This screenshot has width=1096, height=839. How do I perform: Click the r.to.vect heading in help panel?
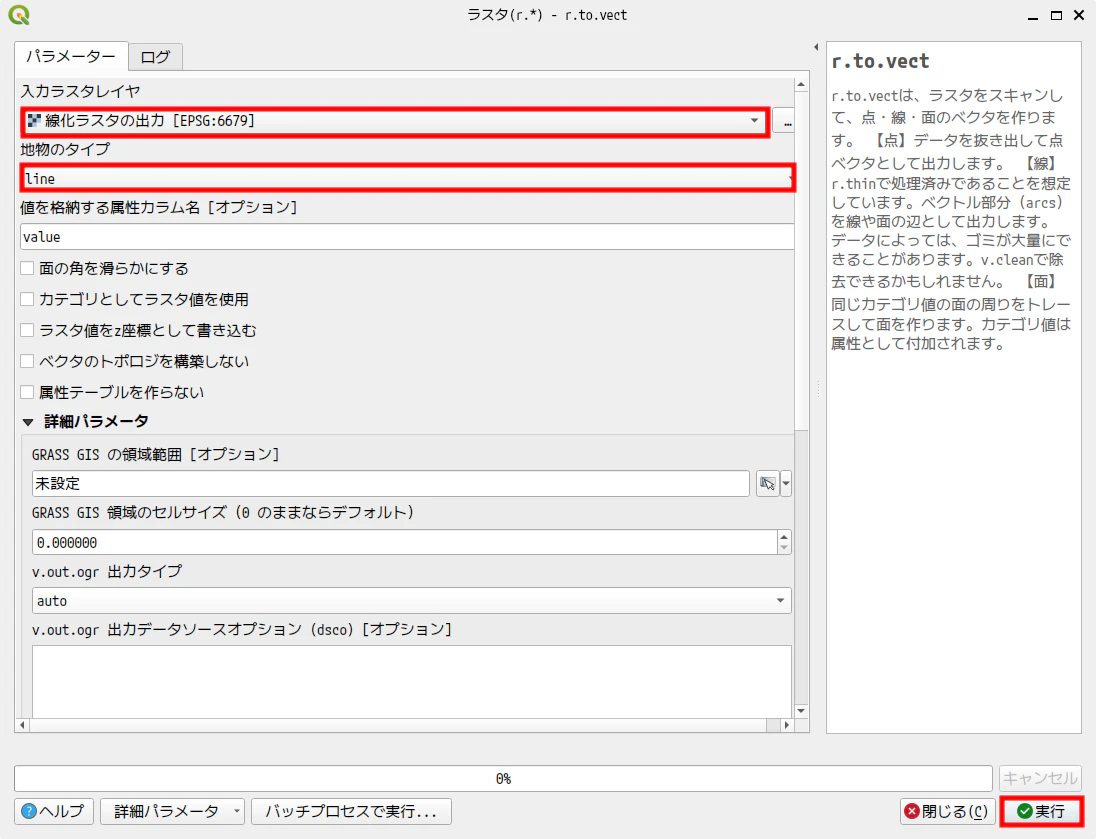[881, 62]
